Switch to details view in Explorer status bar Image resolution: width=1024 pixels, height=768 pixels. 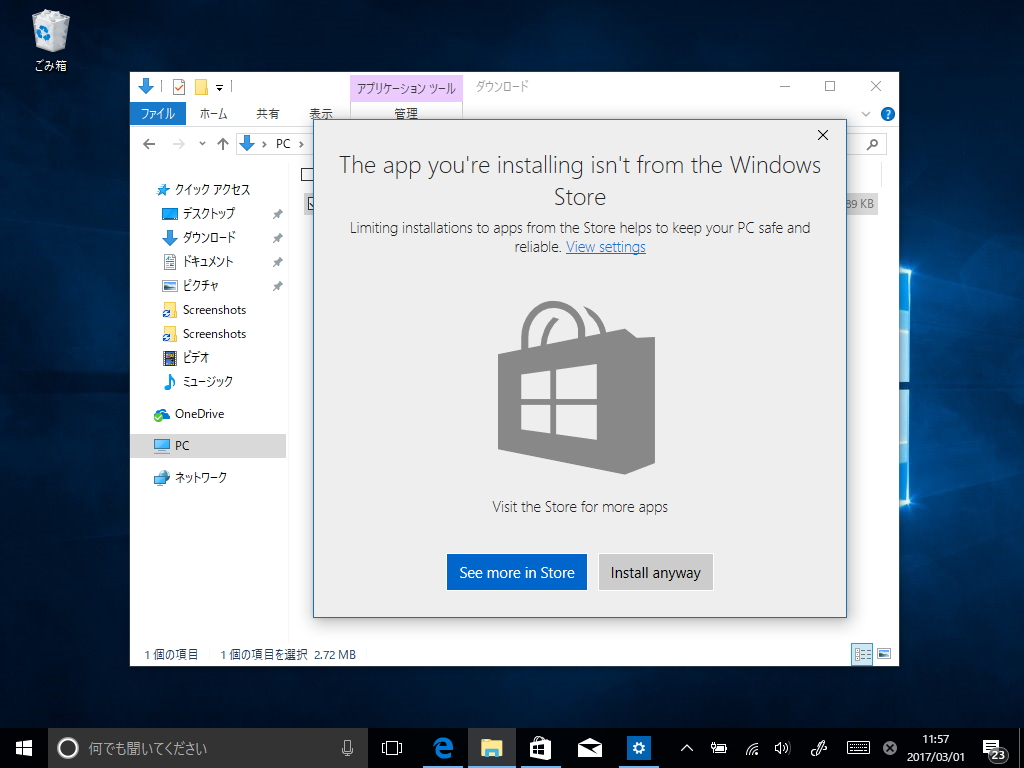[x=862, y=654]
